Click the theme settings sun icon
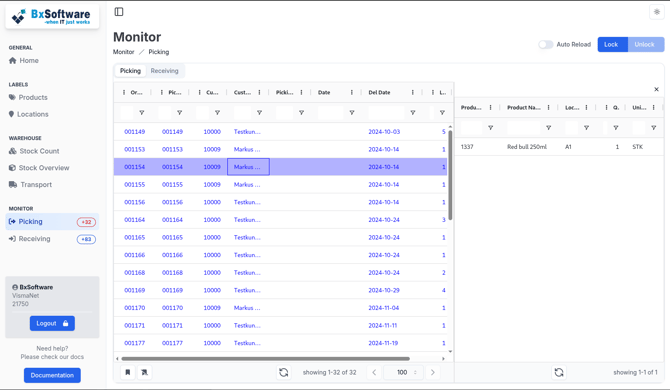Image resolution: width=670 pixels, height=390 pixels. (657, 12)
